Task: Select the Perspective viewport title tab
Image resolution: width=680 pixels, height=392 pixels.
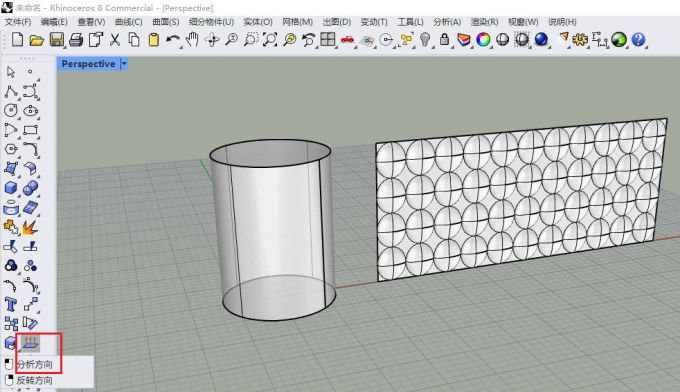Action: [88, 64]
